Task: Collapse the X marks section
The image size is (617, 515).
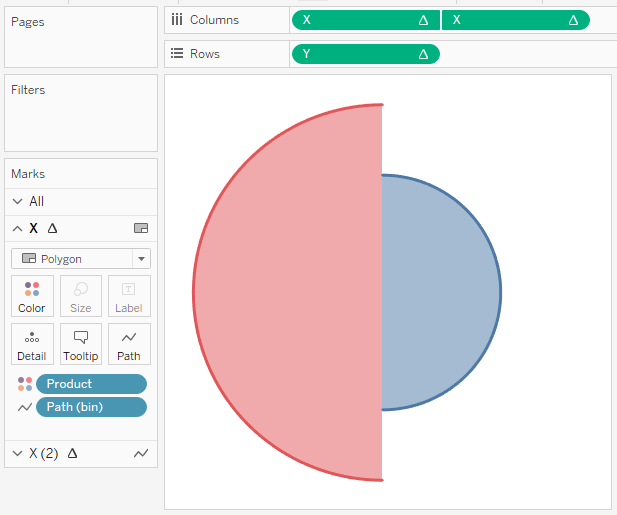Action: [17, 229]
